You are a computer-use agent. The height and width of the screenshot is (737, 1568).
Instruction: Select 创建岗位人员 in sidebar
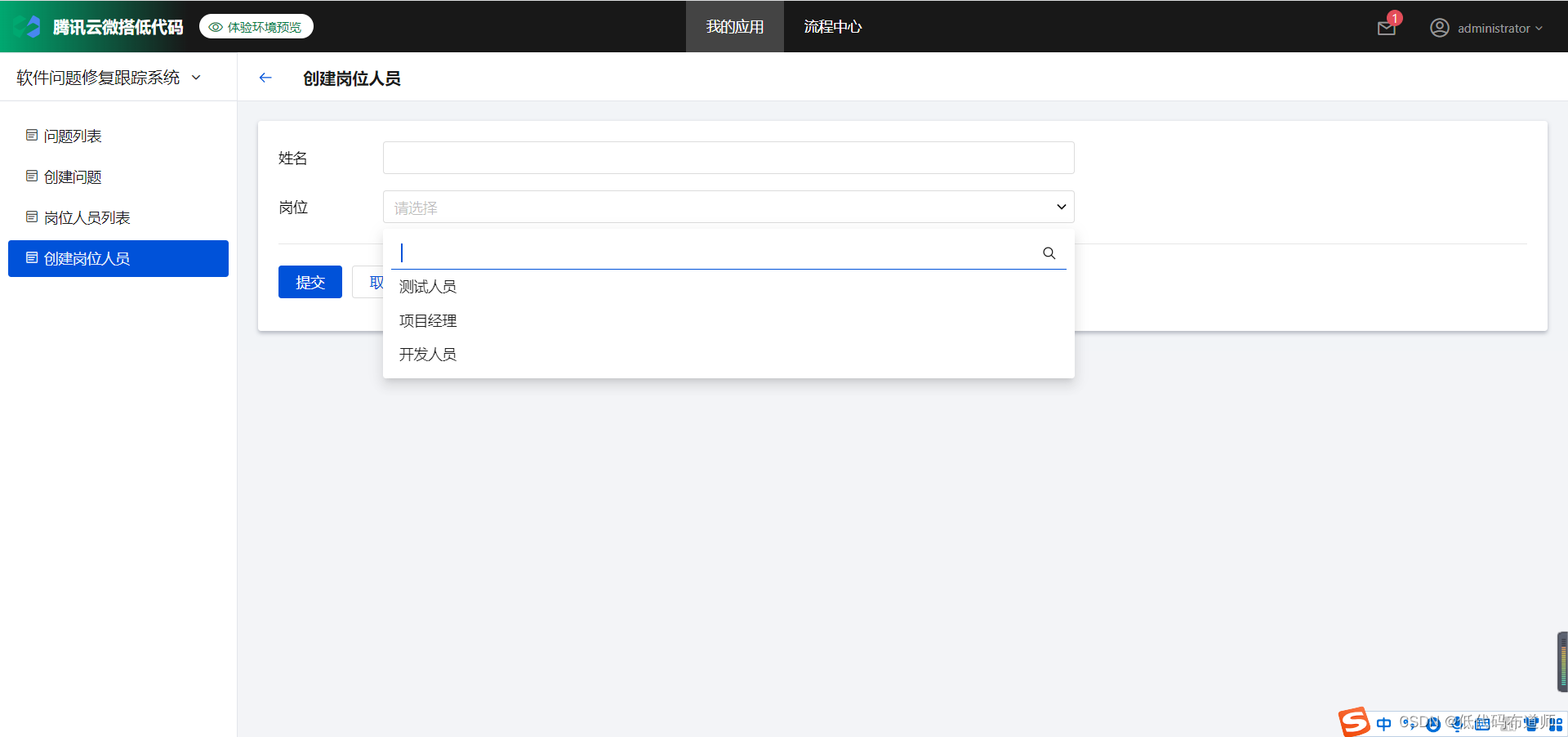pyautogui.click(x=118, y=258)
